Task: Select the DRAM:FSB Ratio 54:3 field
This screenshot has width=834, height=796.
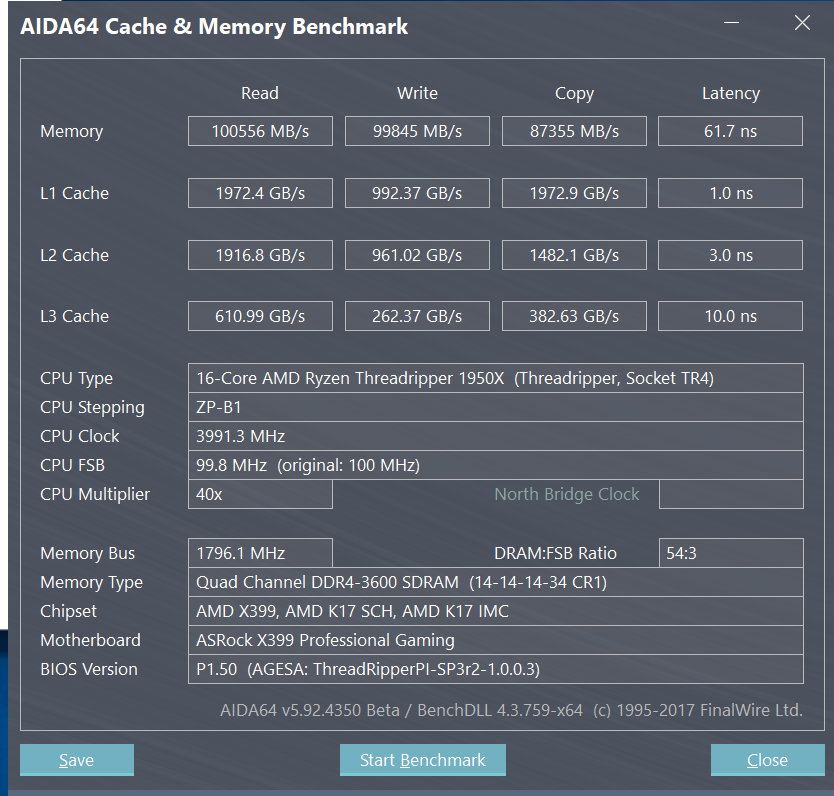Action: pos(731,553)
